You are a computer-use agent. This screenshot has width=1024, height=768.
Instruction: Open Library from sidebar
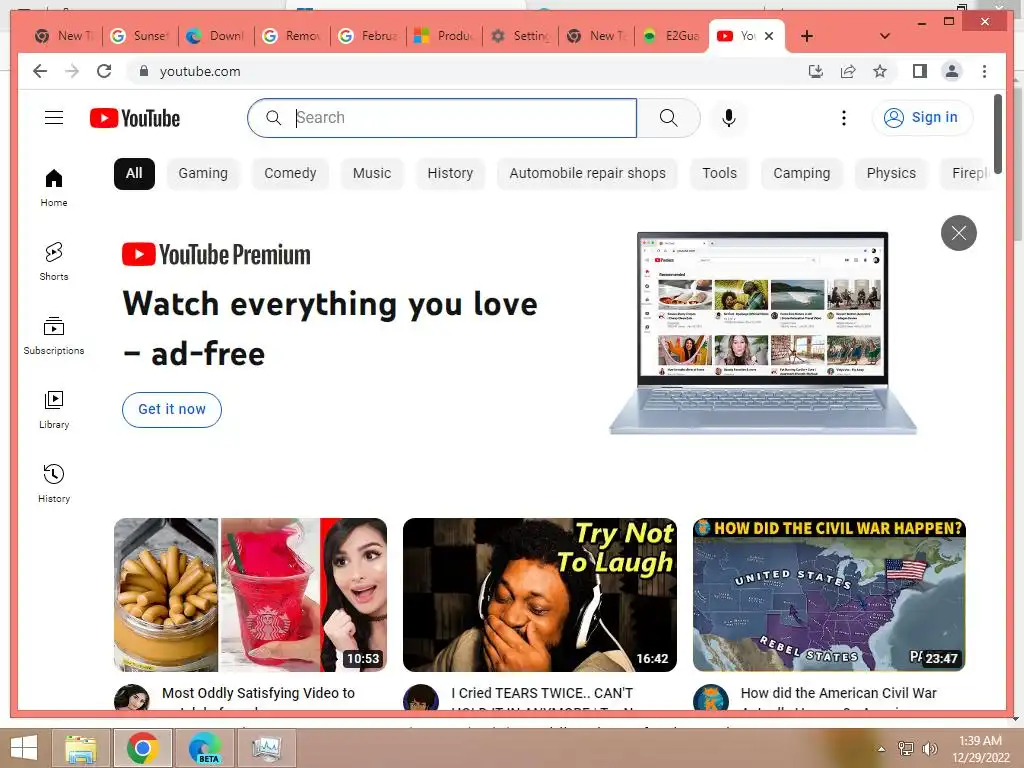54,409
